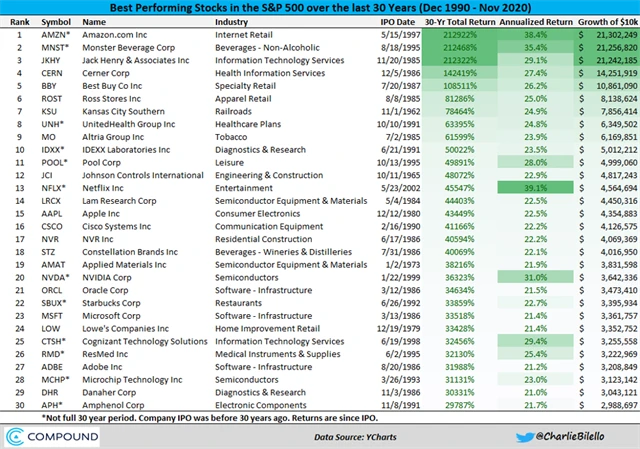
Task: Click the Netflix Inc name cell
Action: (103, 188)
